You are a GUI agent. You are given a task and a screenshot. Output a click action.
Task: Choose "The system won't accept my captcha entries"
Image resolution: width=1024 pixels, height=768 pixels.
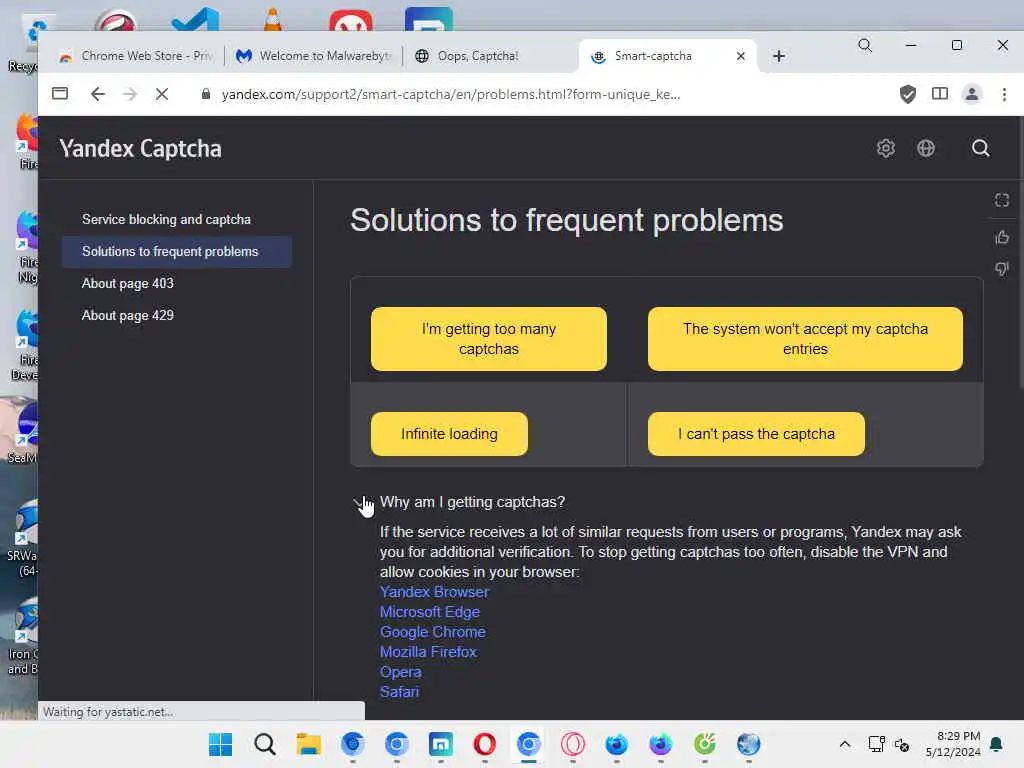(805, 339)
